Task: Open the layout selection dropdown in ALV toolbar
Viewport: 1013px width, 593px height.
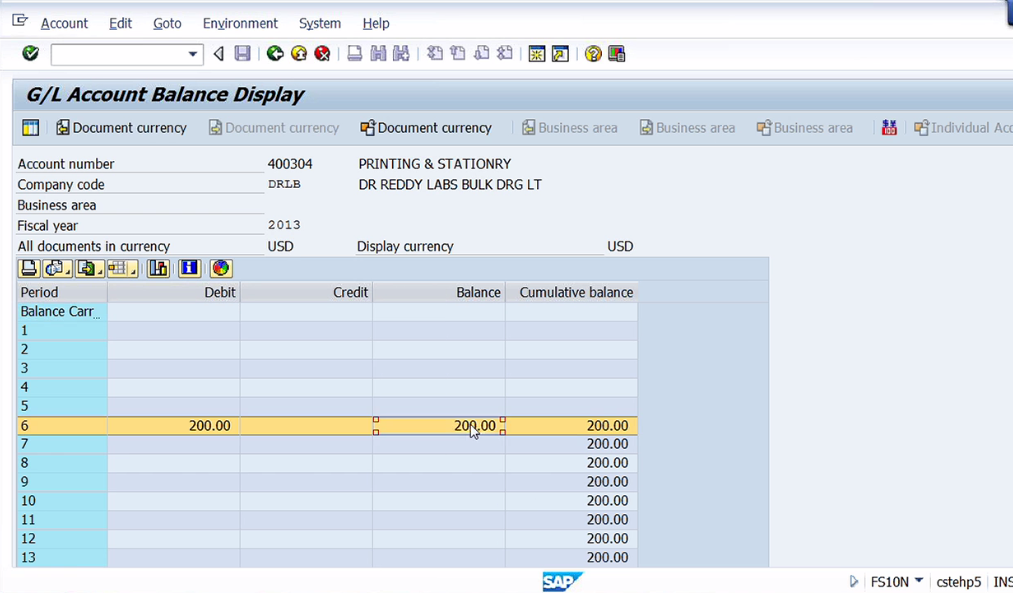Action: pos(122,268)
